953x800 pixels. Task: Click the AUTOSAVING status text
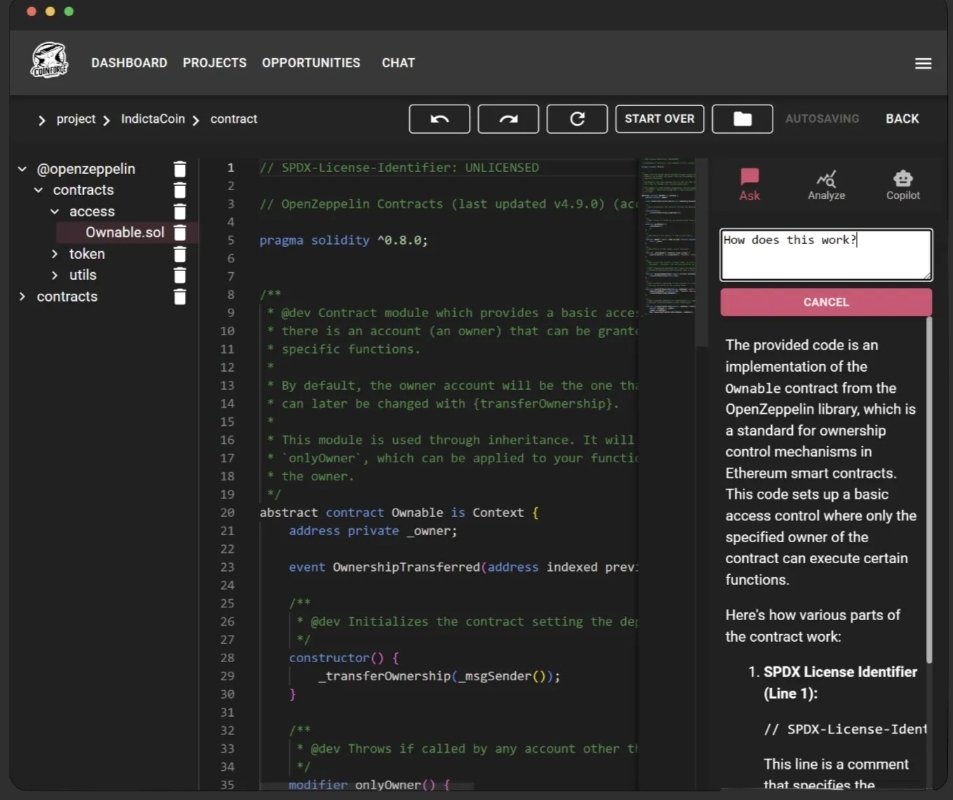click(822, 119)
